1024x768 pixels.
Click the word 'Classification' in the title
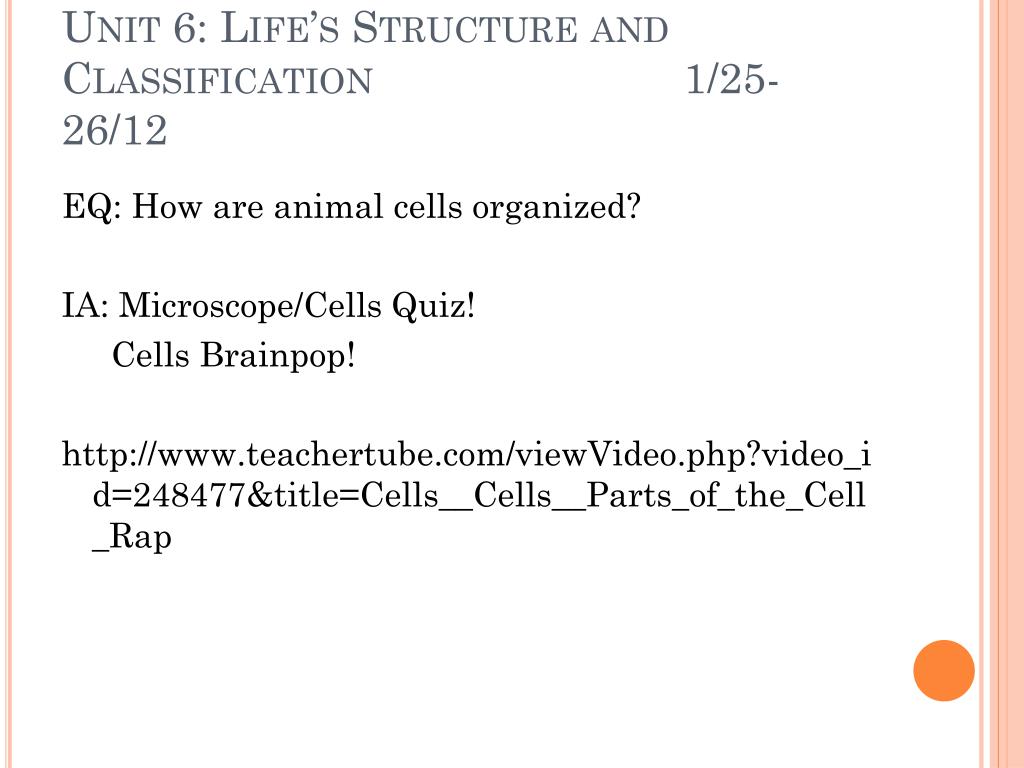tap(217, 78)
